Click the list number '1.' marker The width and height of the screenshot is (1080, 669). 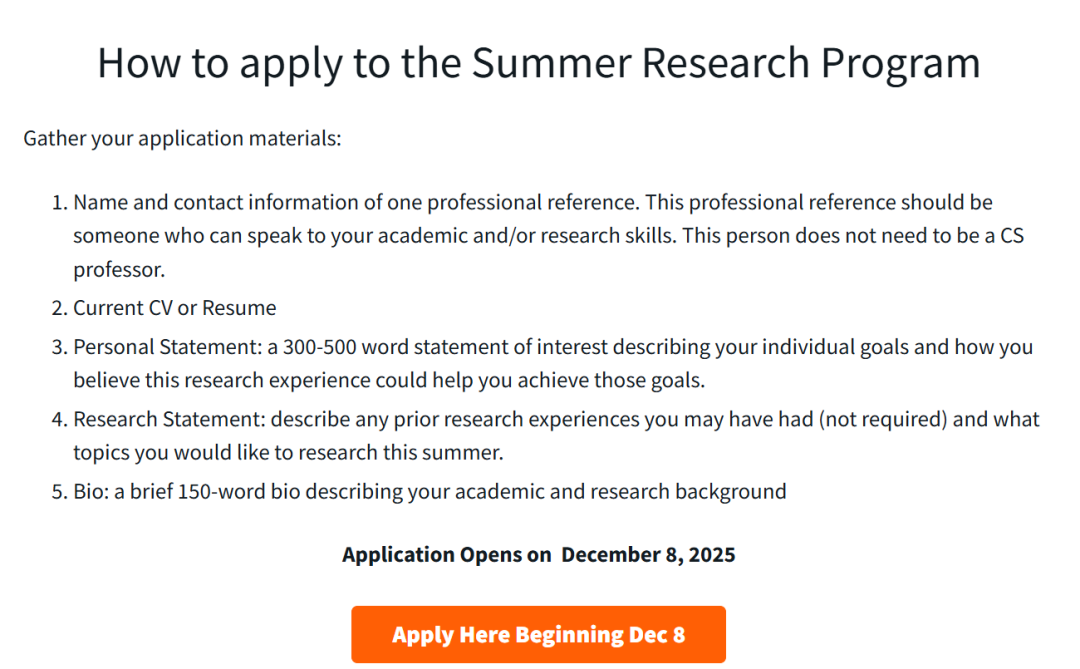click(58, 203)
